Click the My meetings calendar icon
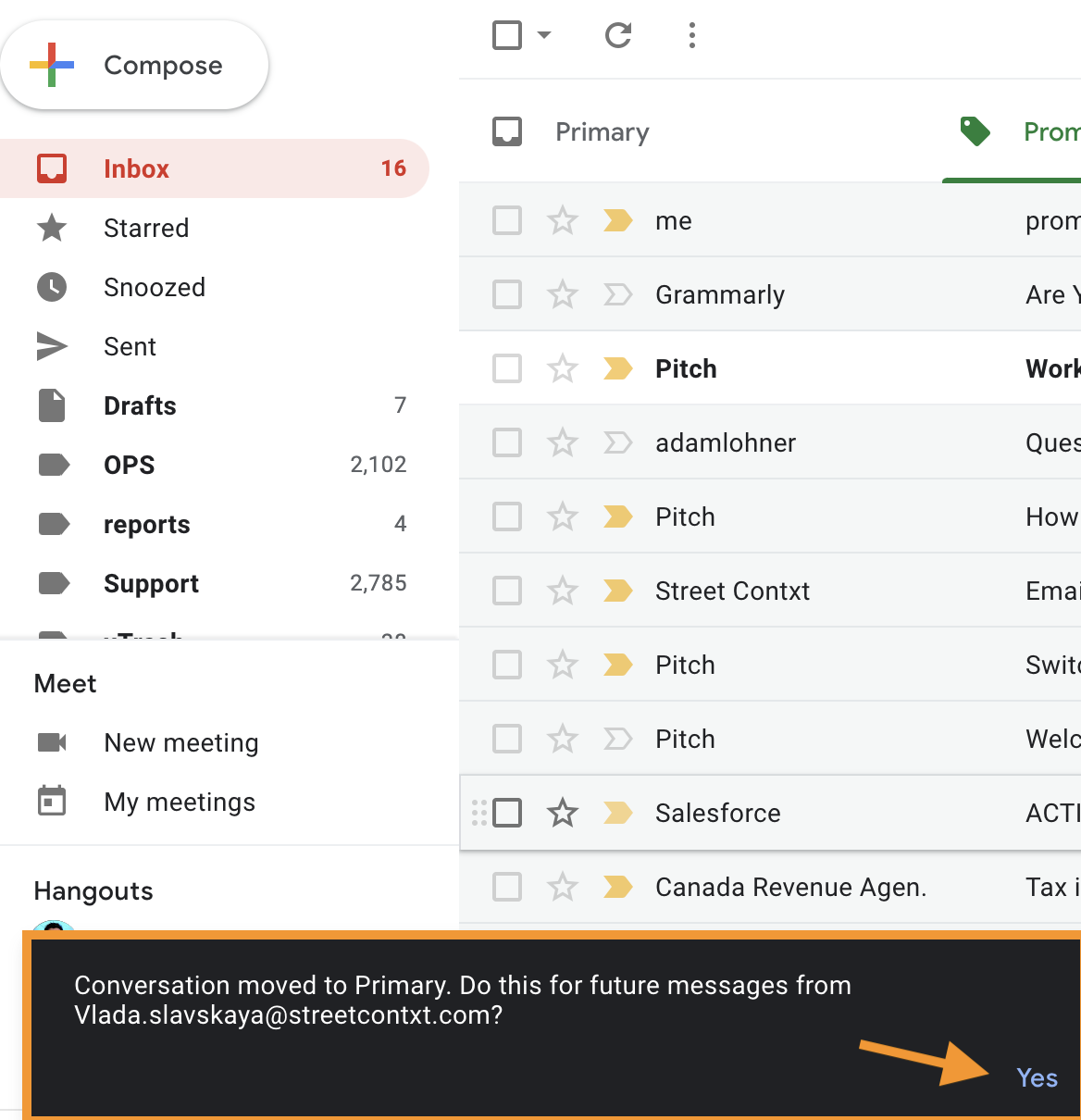 52,801
